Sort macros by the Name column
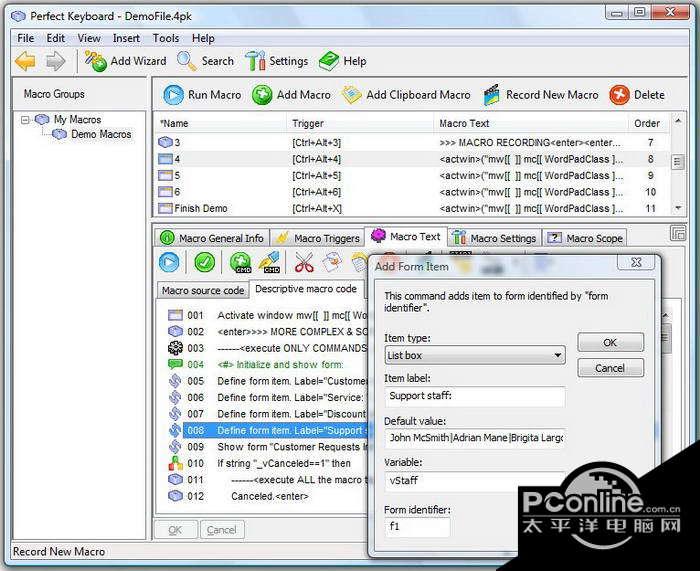 (221, 124)
